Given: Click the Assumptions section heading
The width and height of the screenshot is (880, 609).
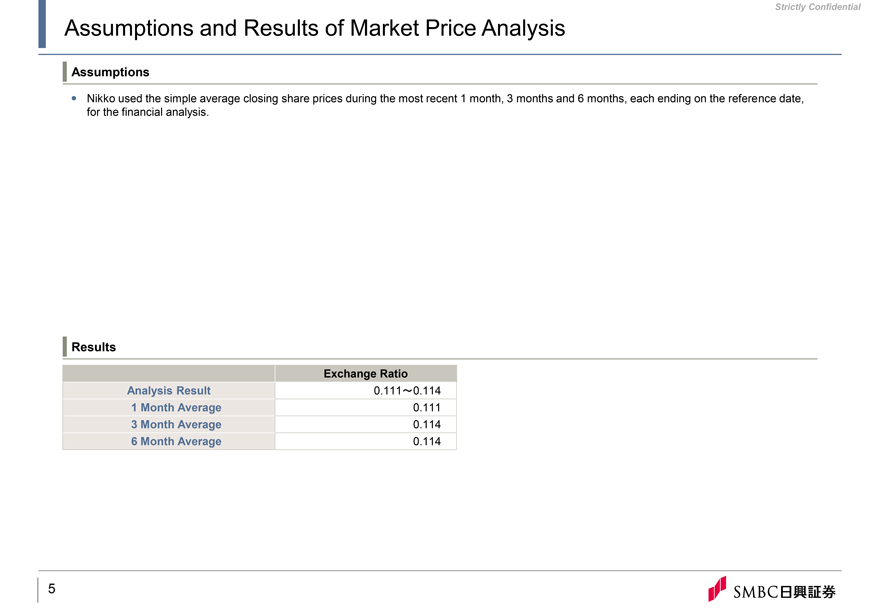Looking at the screenshot, I should click(x=110, y=72).
